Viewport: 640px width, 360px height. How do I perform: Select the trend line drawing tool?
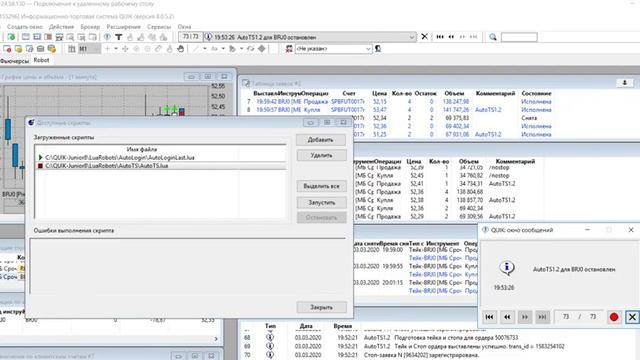click(x=196, y=49)
